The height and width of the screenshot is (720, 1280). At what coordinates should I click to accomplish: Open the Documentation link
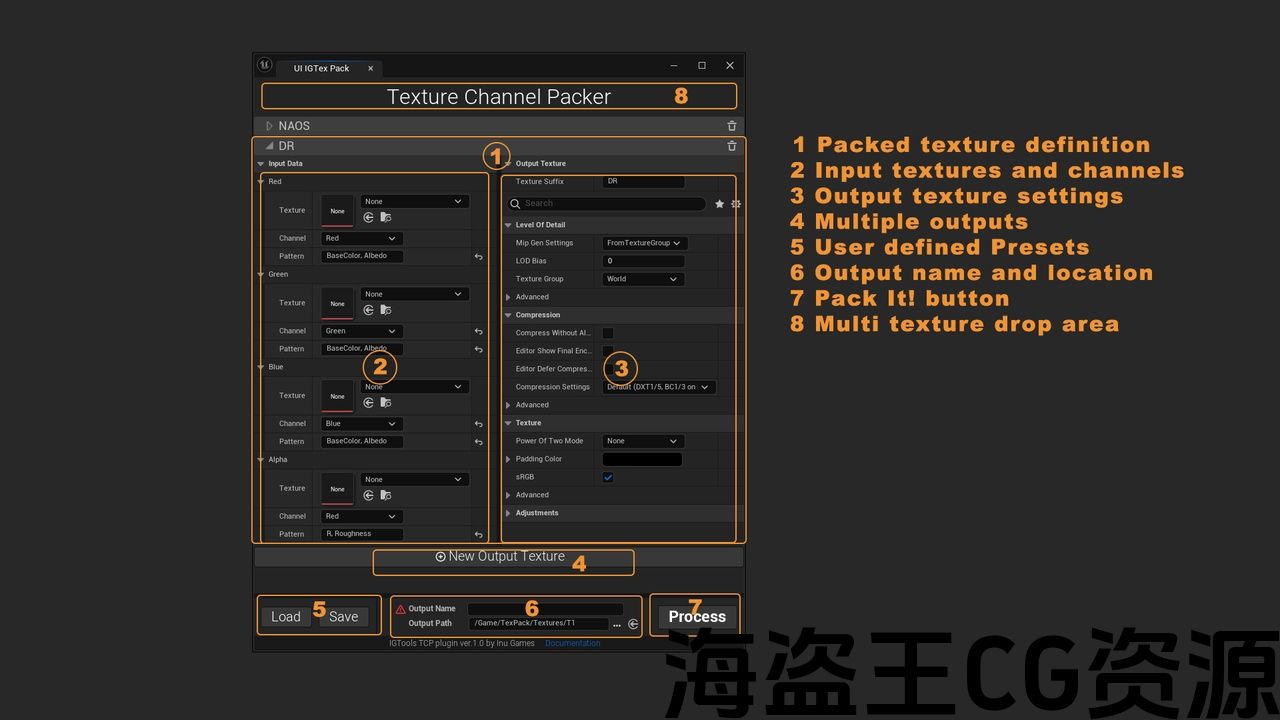(573, 643)
